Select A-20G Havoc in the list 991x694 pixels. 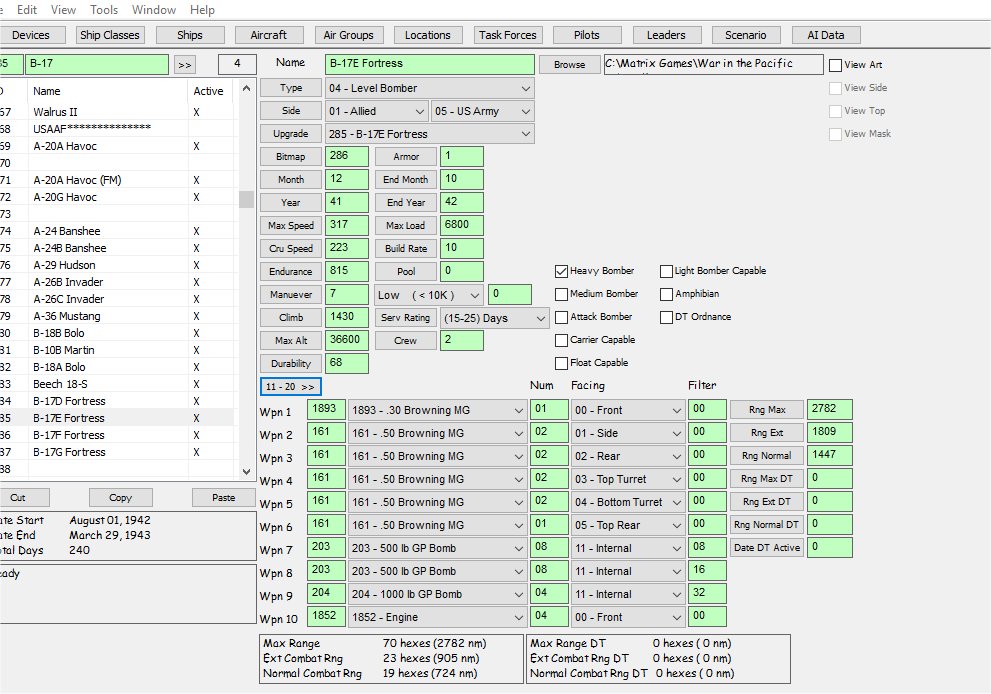tap(65, 197)
